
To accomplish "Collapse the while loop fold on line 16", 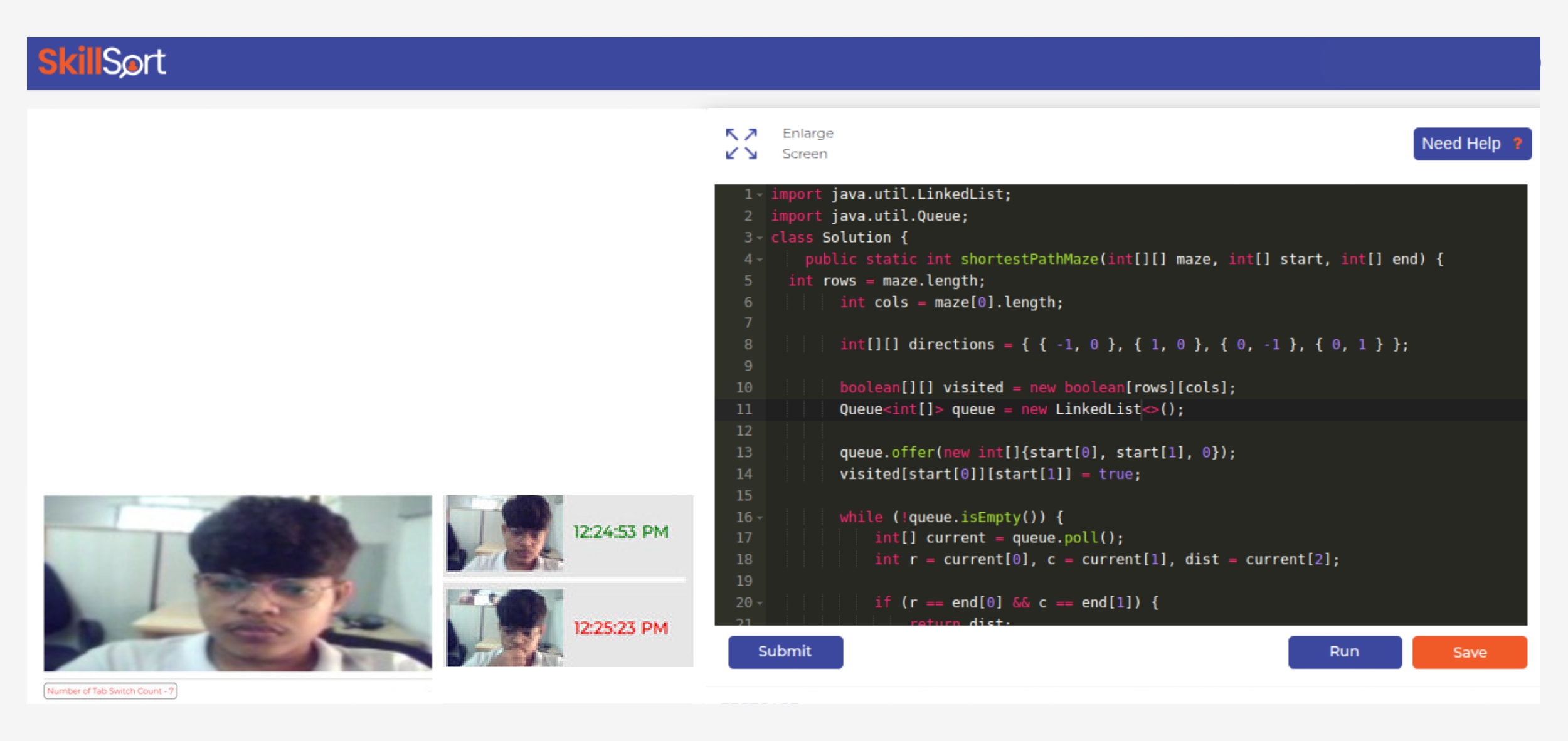I will [759, 517].
